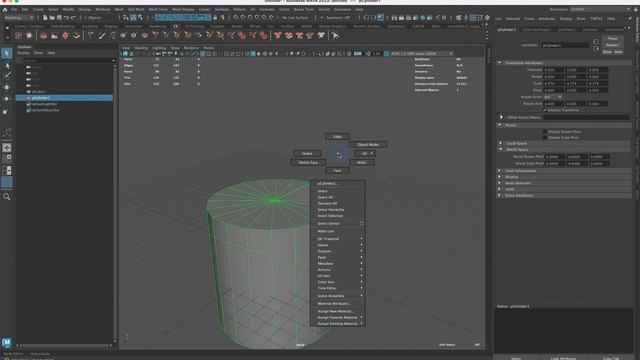The image size is (640, 360).
Task: Choose Multi in the marking menu
Action: 362,162
